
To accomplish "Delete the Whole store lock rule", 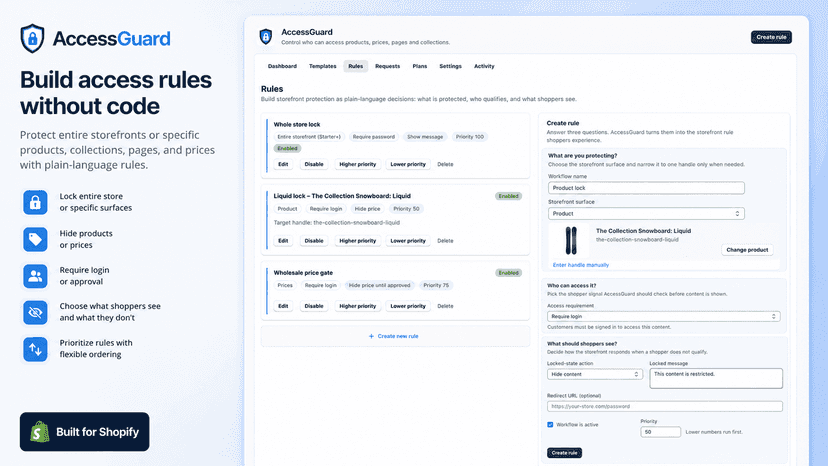I will point(445,164).
